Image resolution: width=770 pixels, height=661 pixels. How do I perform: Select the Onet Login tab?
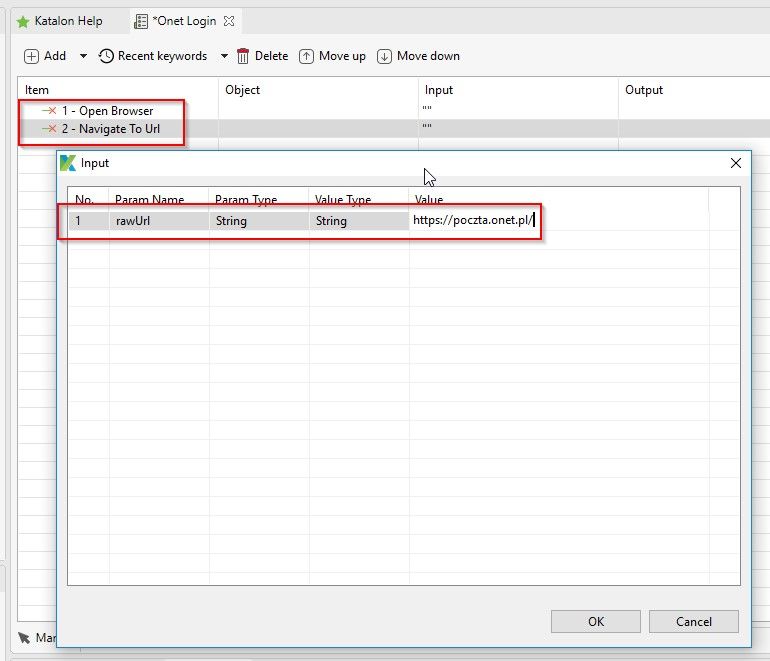coord(183,21)
